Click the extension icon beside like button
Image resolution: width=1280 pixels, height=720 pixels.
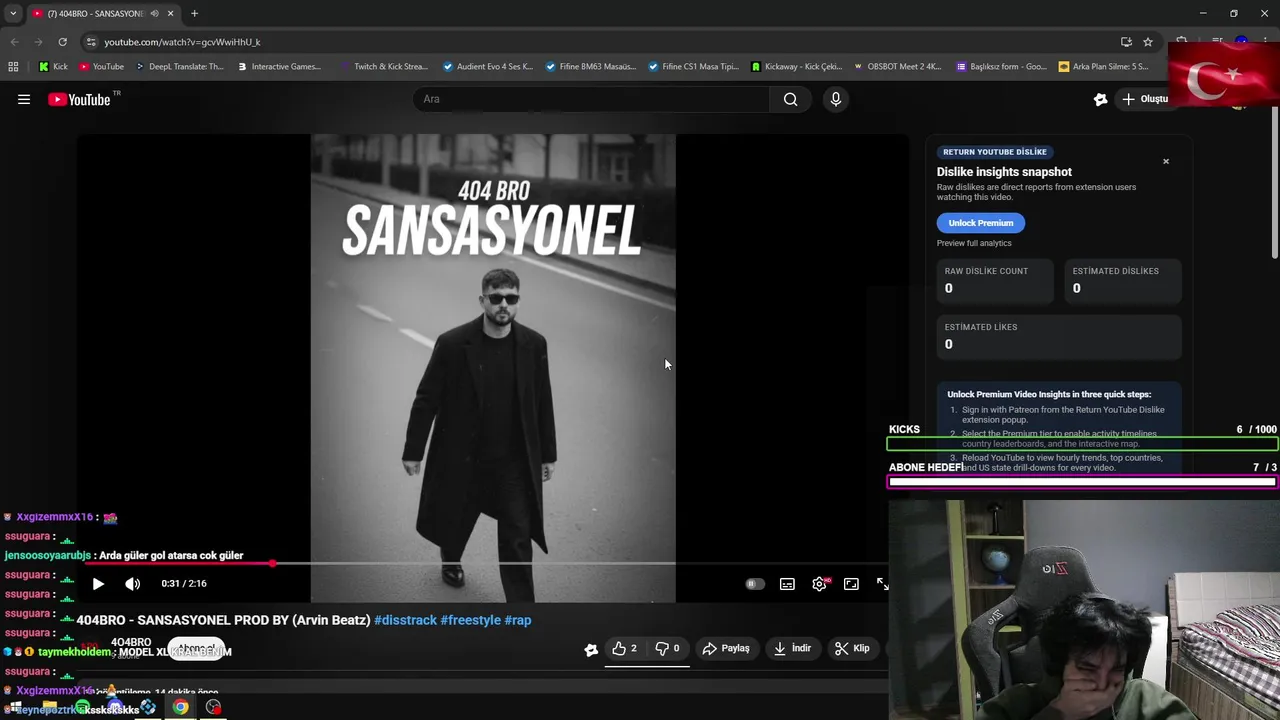(x=591, y=649)
